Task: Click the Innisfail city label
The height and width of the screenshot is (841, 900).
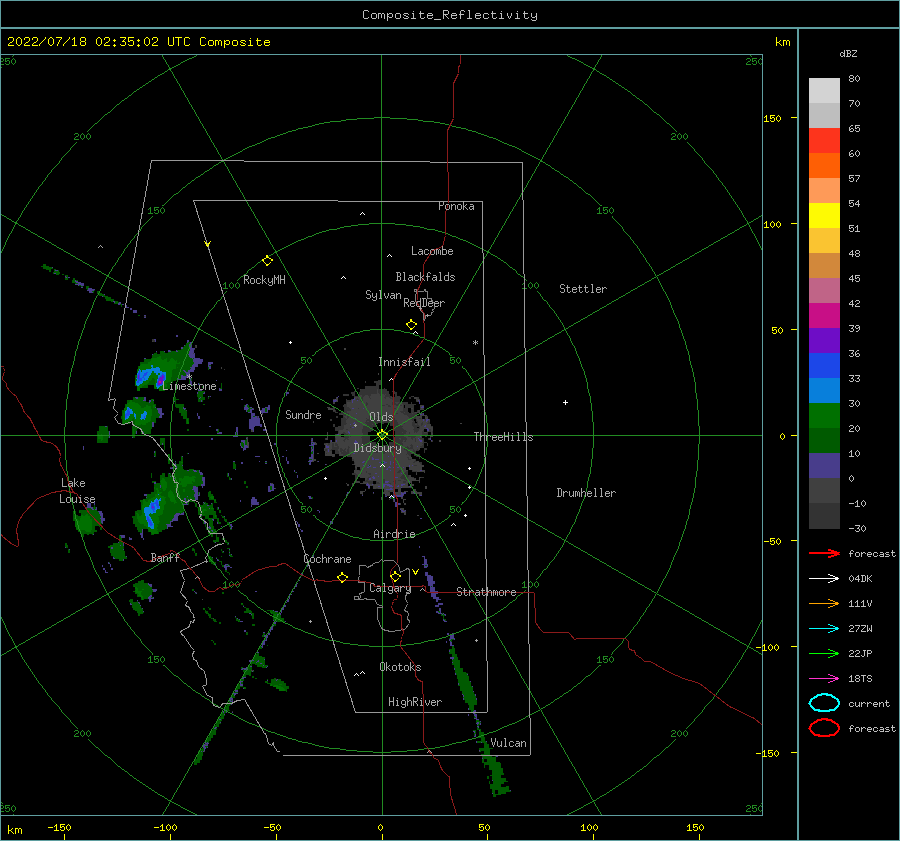Action: (x=404, y=362)
